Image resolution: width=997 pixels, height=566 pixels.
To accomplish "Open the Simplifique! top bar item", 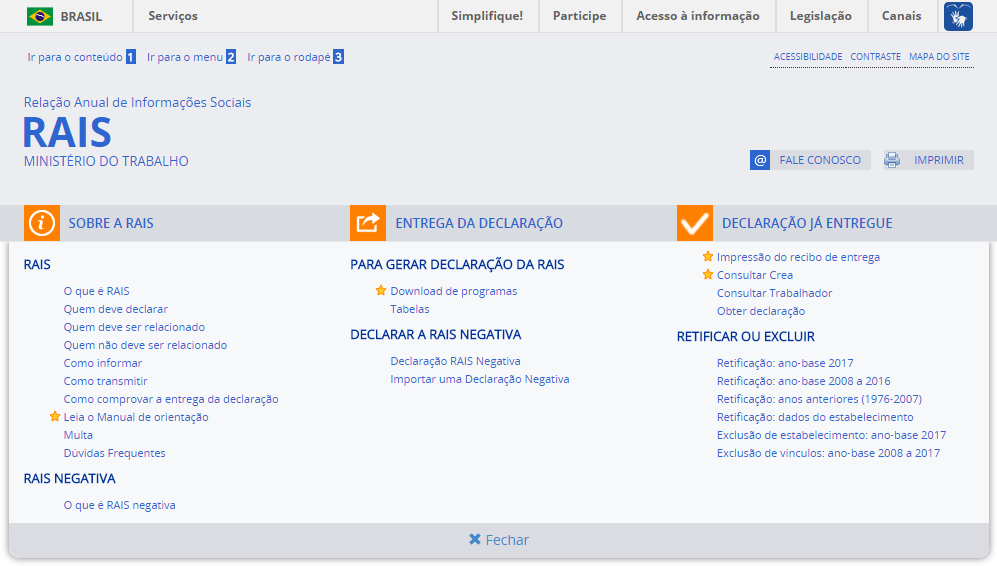I will [x=487, y=16].
